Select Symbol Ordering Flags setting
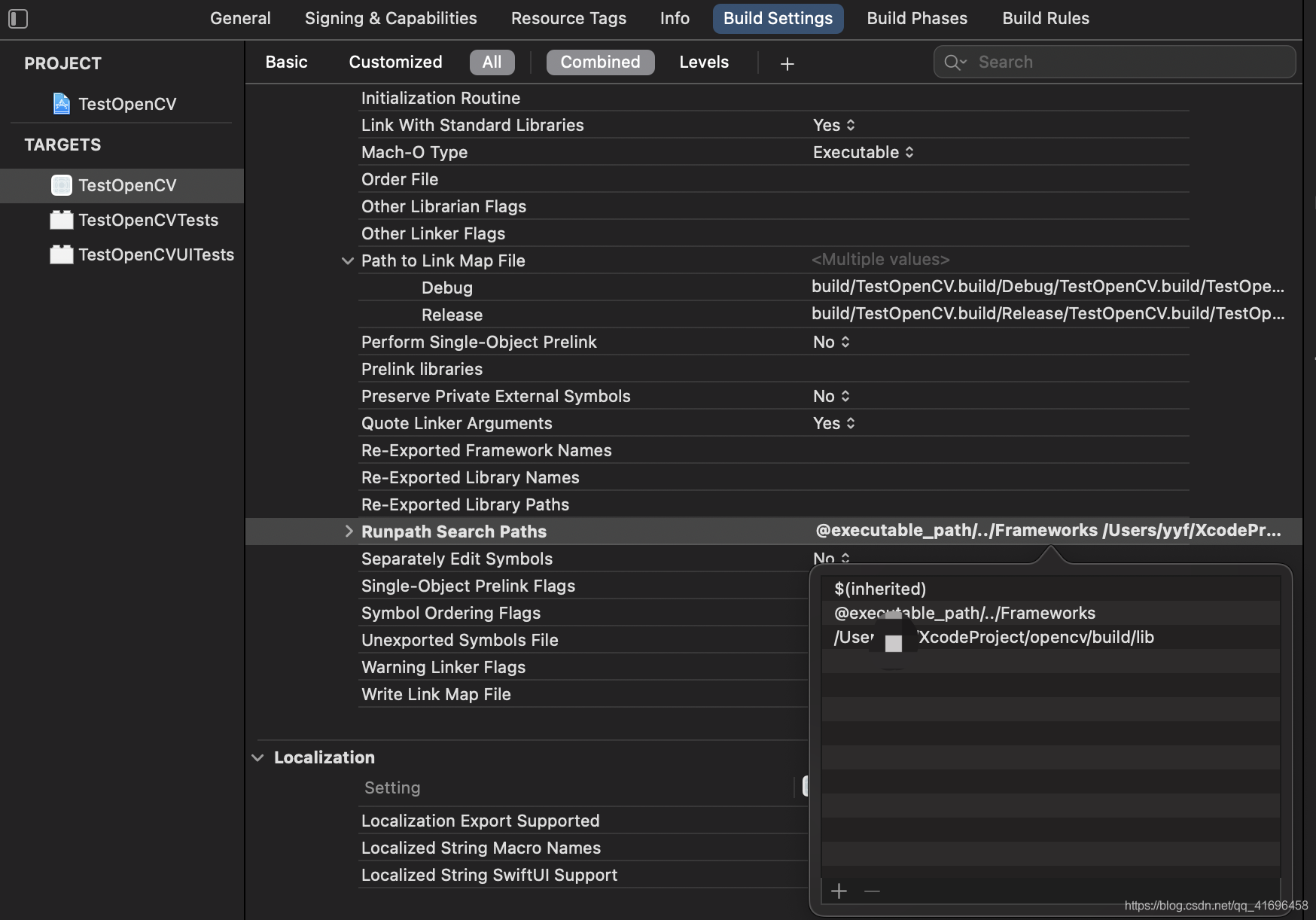The height and width of the screenshot is (920, 1316). [x=450, y=613]
